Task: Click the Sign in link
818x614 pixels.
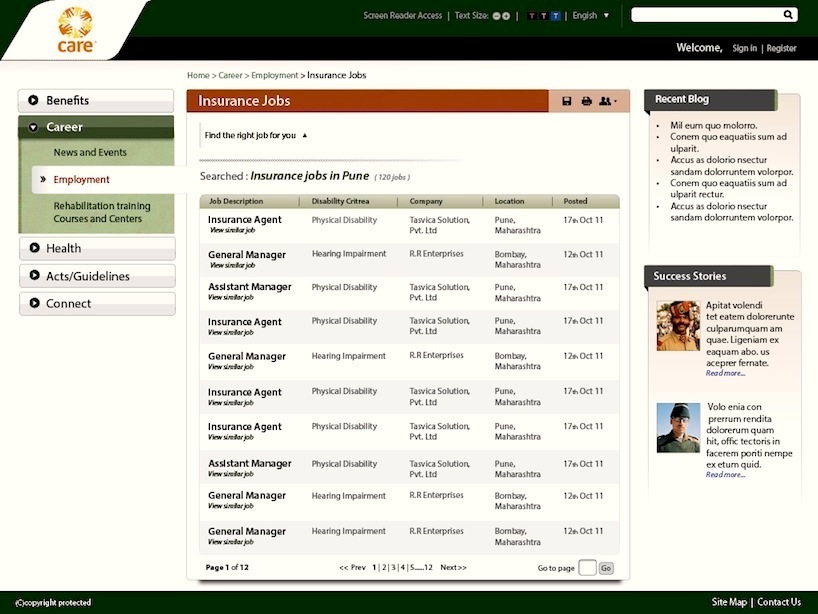Action: point(744,47)
